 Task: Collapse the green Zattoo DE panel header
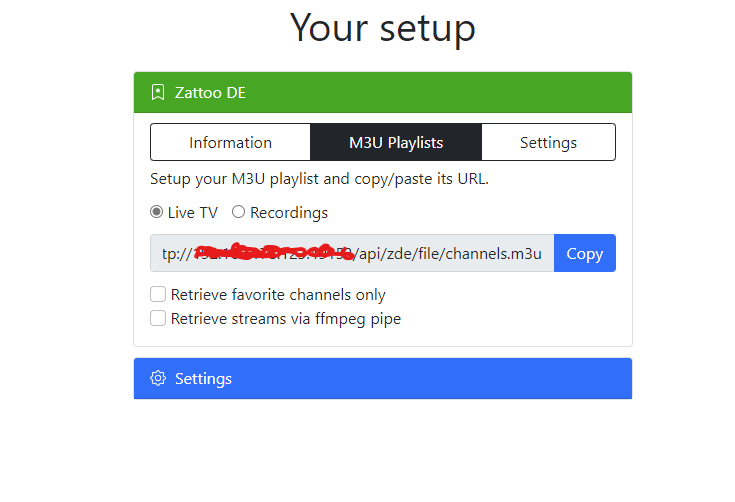coord(383,92)
